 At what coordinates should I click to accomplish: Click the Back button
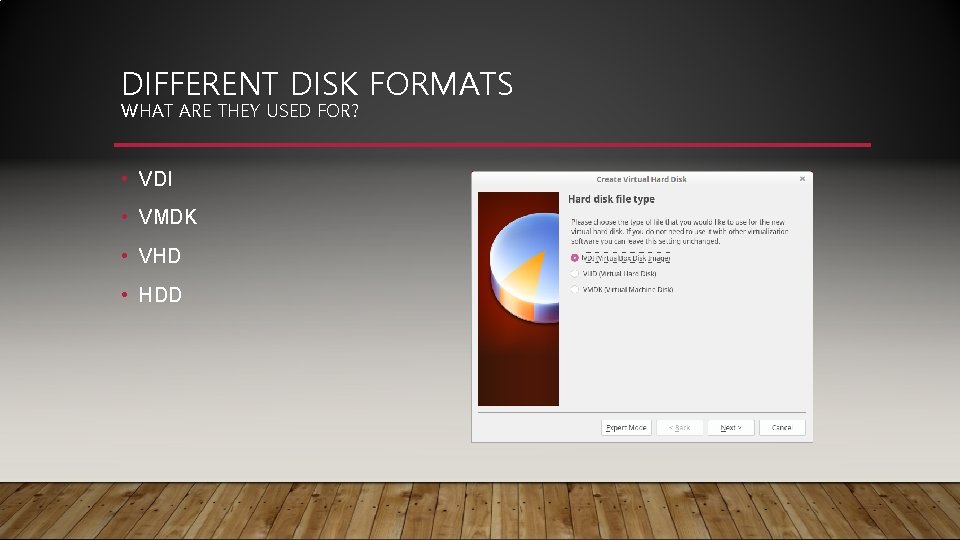(x=680, y=427)
